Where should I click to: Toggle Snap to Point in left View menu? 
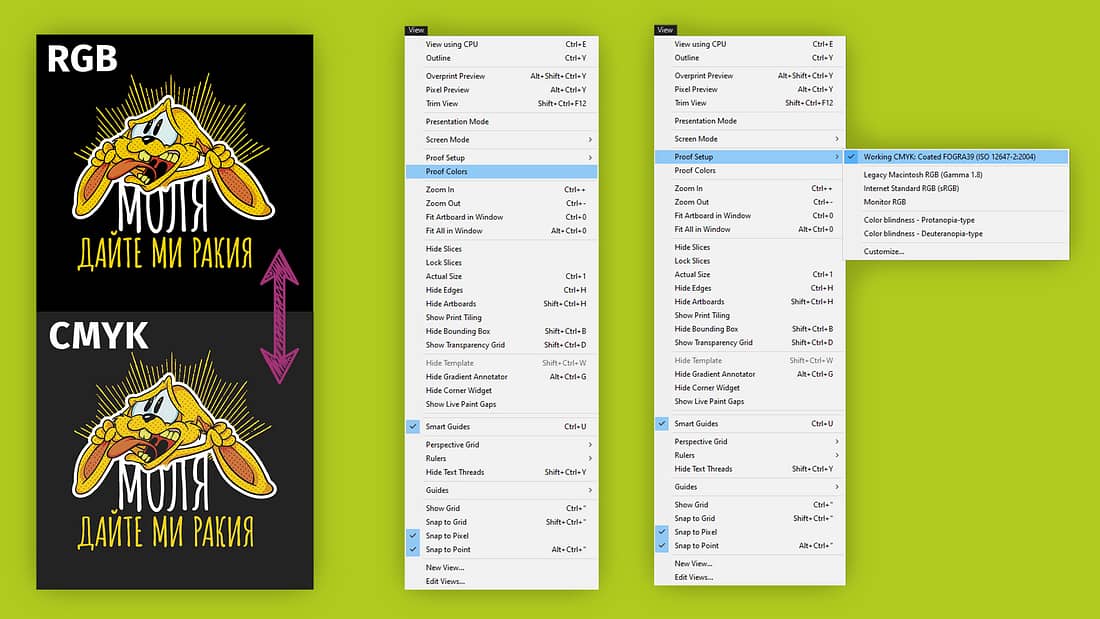[x=447, y=549]
